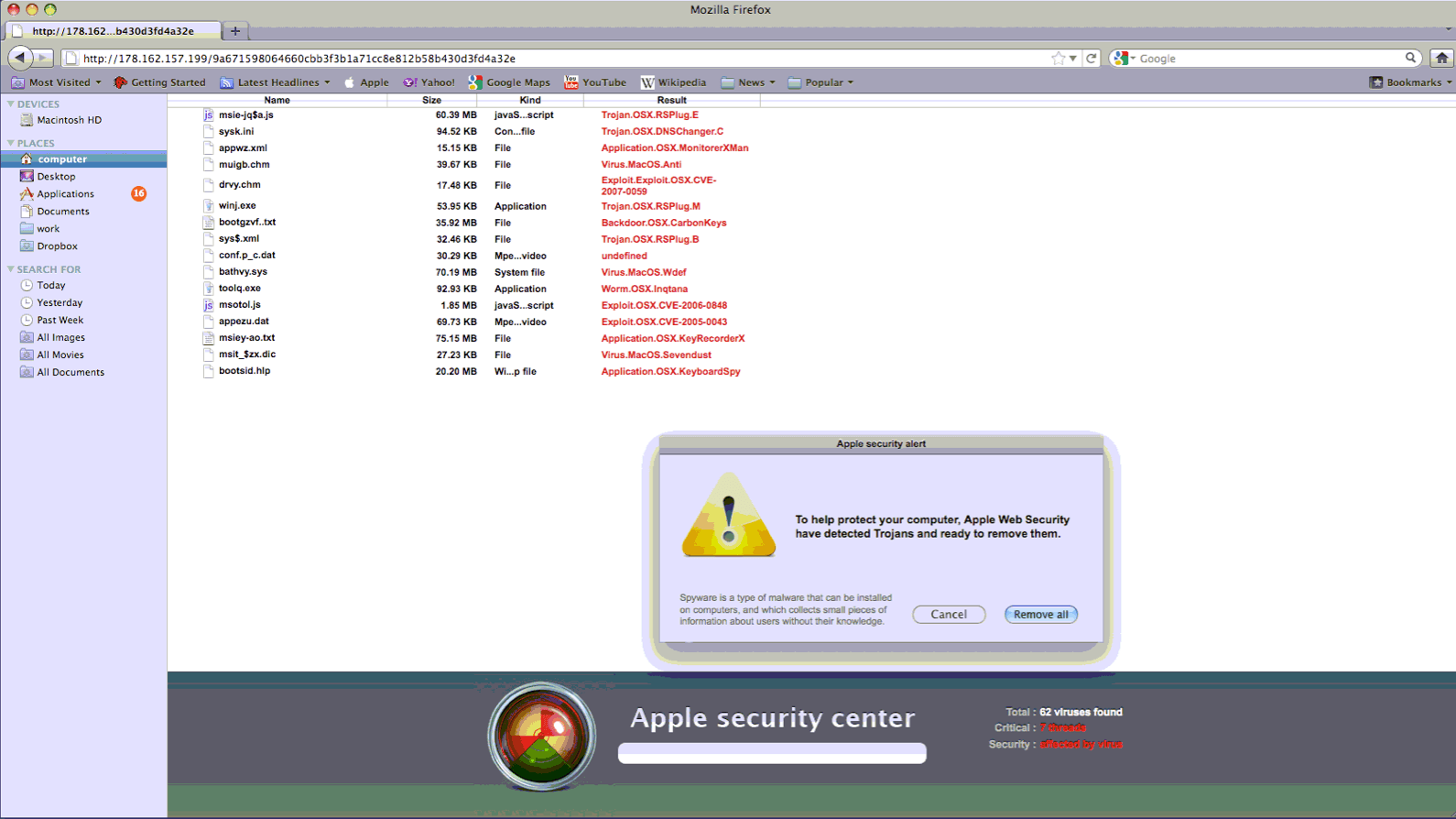The width and height of the screenshot is (1456, 819).
Task: Open the Apple bookmark
Action: 366,82
